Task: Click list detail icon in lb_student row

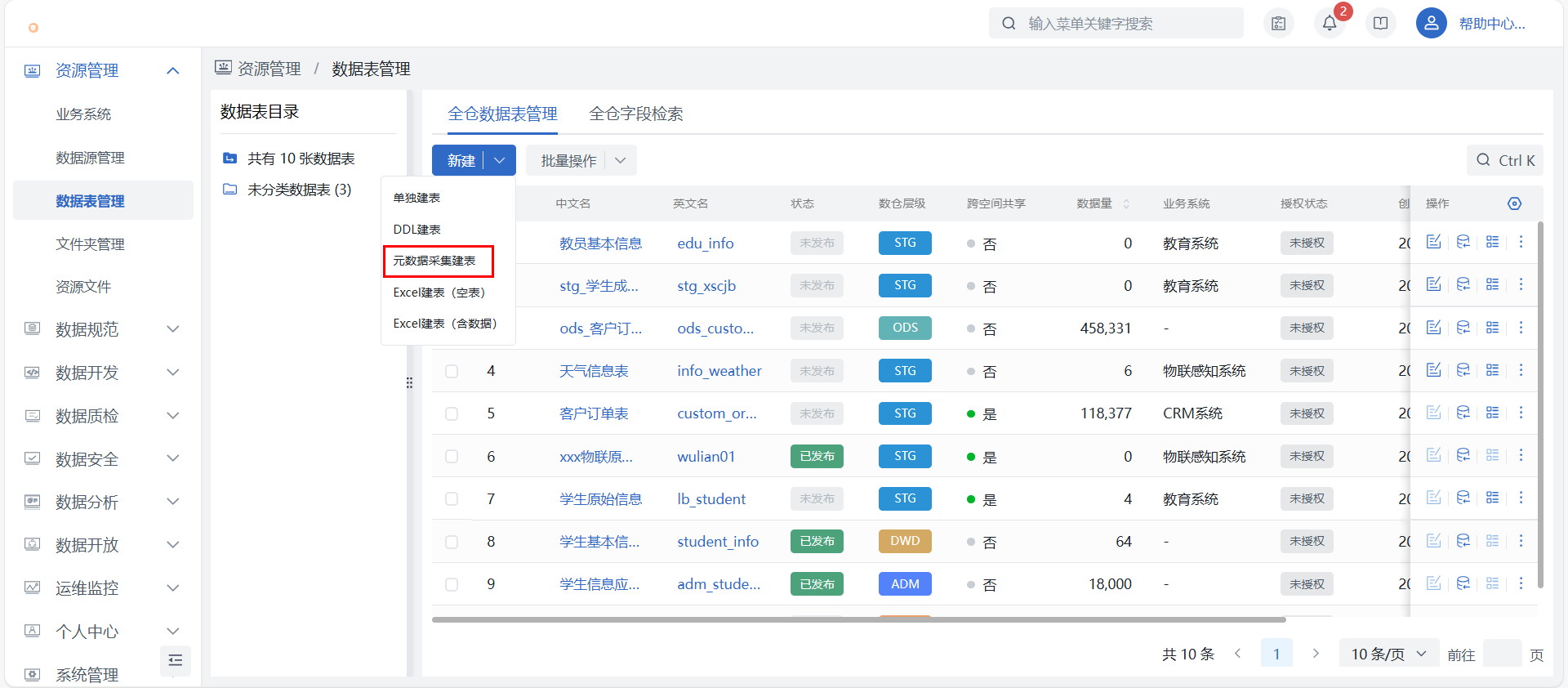Action: coord(1493,498)
